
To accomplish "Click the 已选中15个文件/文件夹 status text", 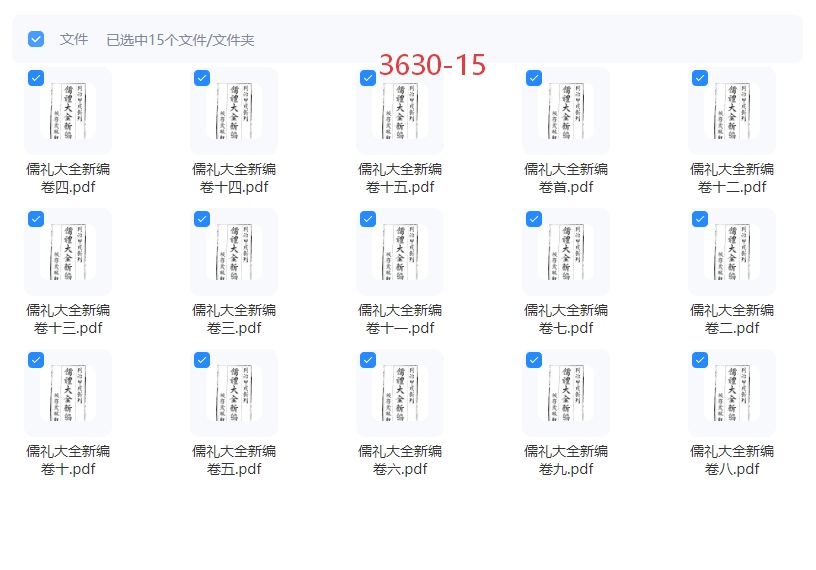I will (180, 40).
